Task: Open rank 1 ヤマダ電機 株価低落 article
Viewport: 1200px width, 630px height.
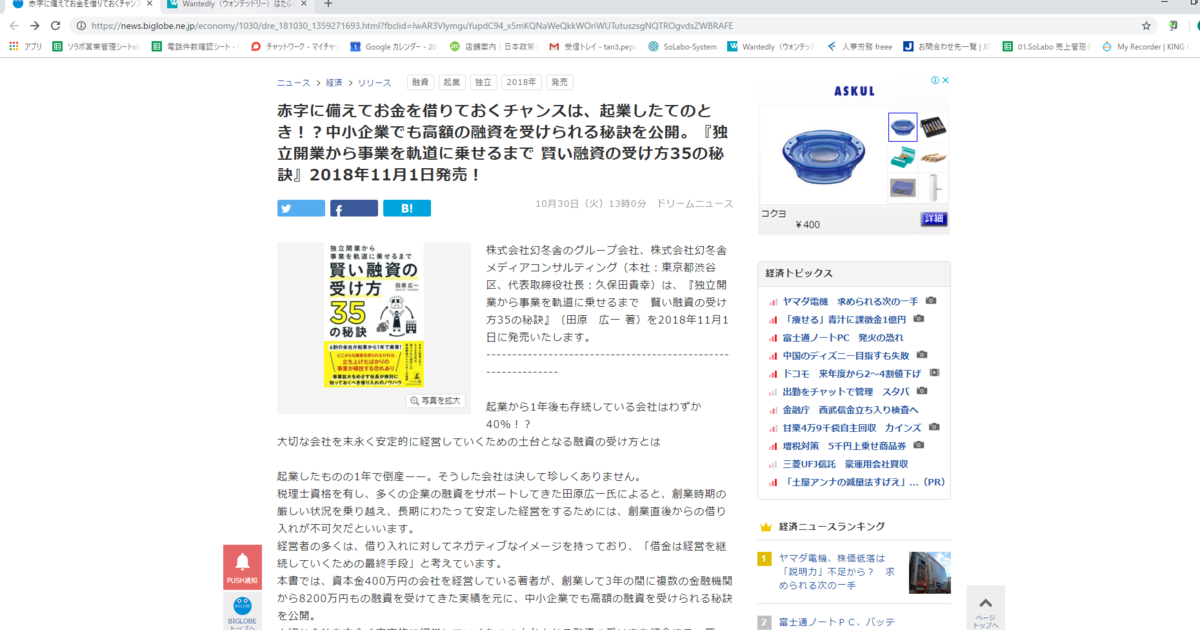Action: [x=838, y=571]
